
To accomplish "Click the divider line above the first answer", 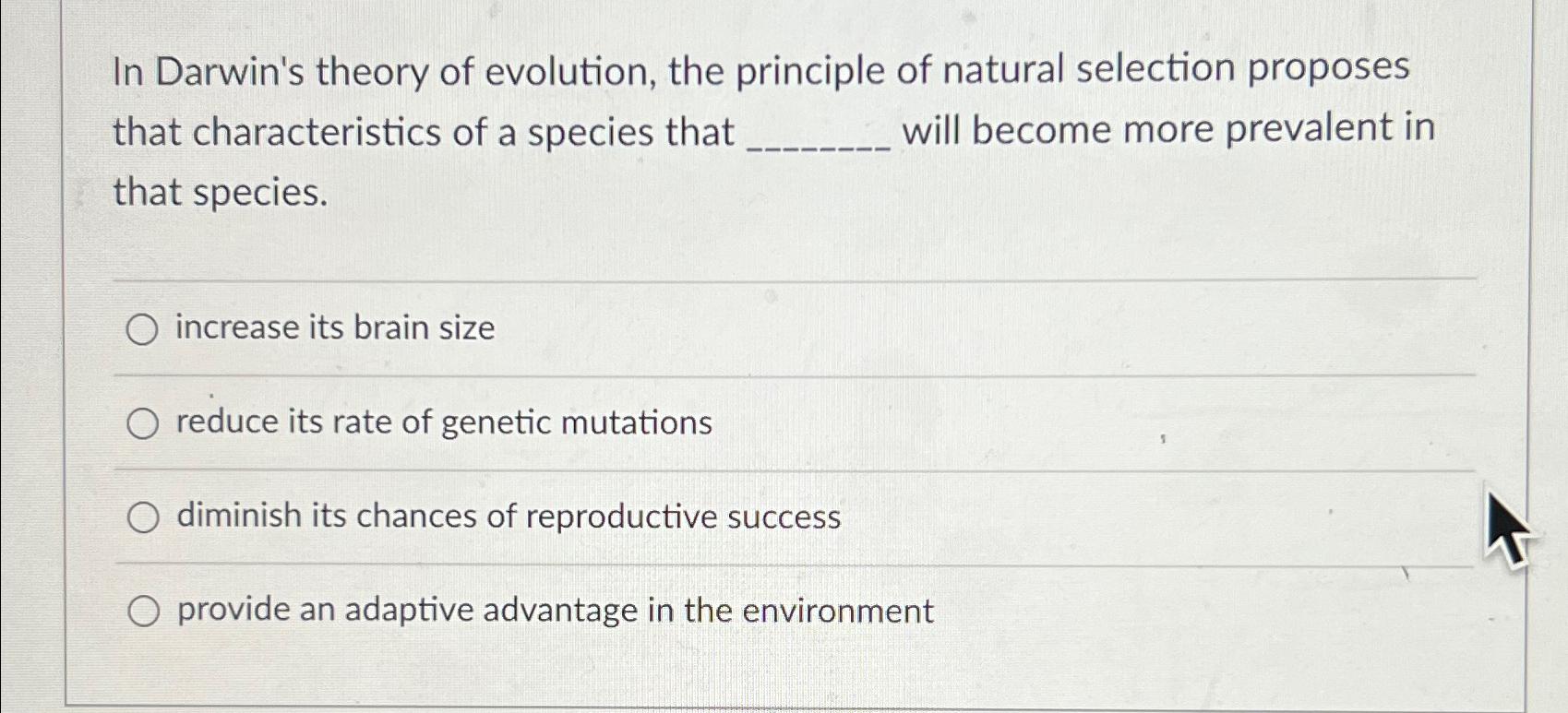I will click(x=794, y=278).
